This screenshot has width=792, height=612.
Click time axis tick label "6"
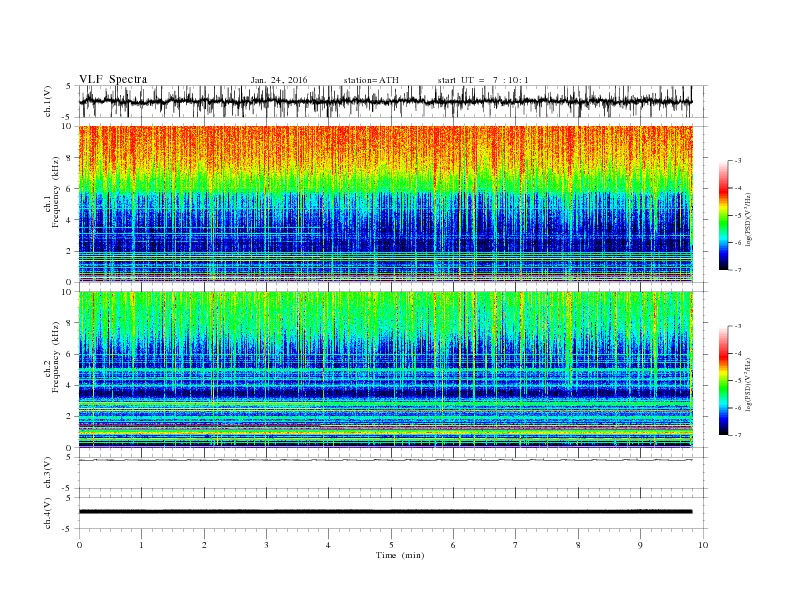coord(454,545)
